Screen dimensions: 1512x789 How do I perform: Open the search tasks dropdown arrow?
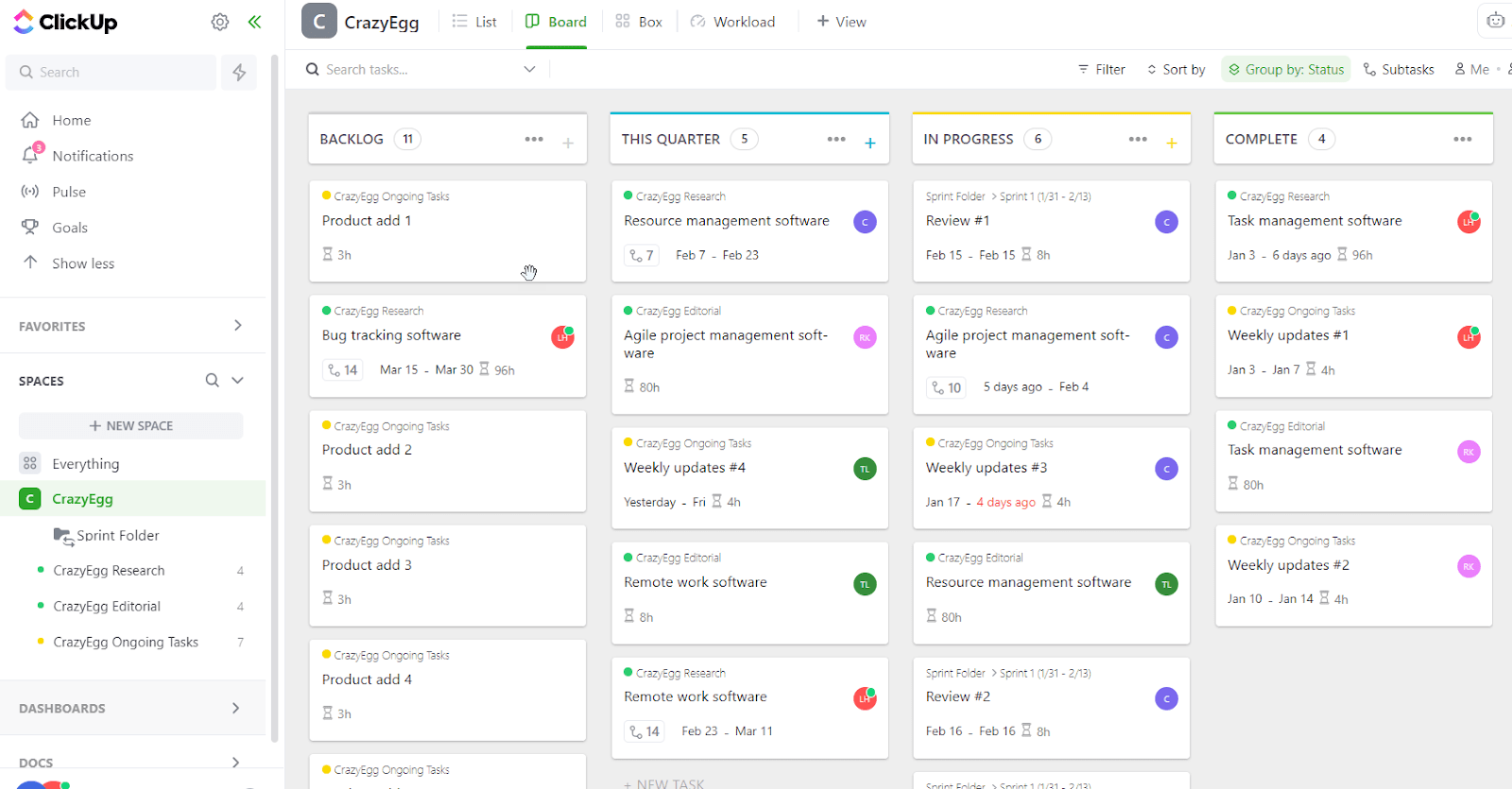point(529,69)
